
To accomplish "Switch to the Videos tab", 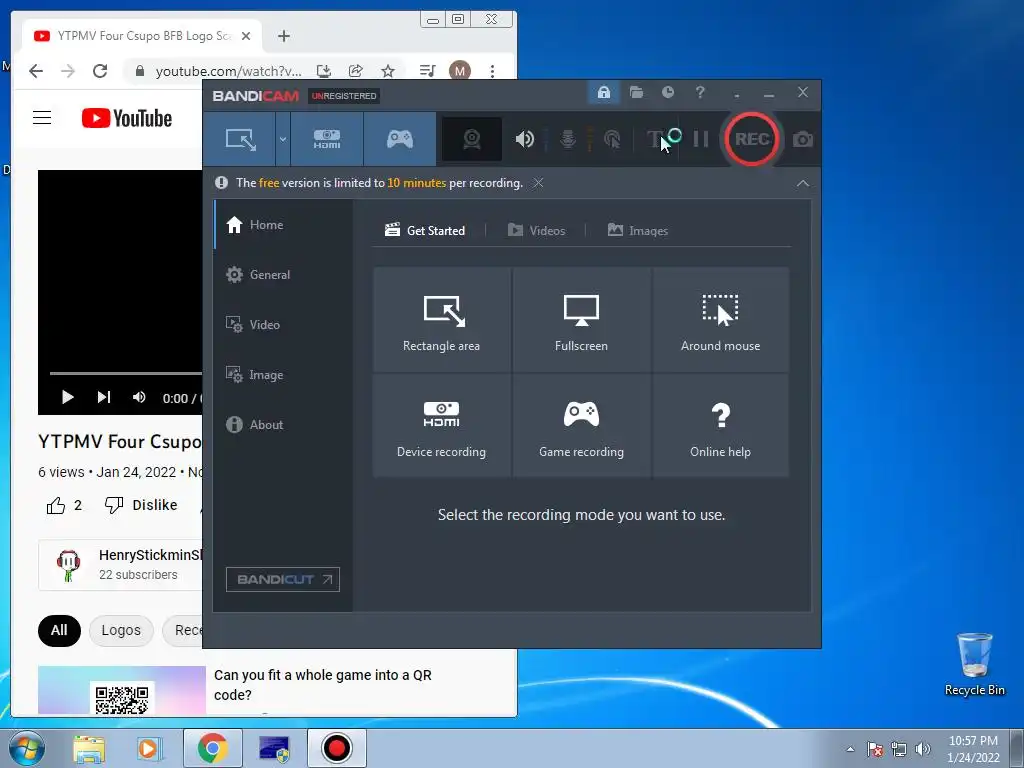I will coord(536,231).
